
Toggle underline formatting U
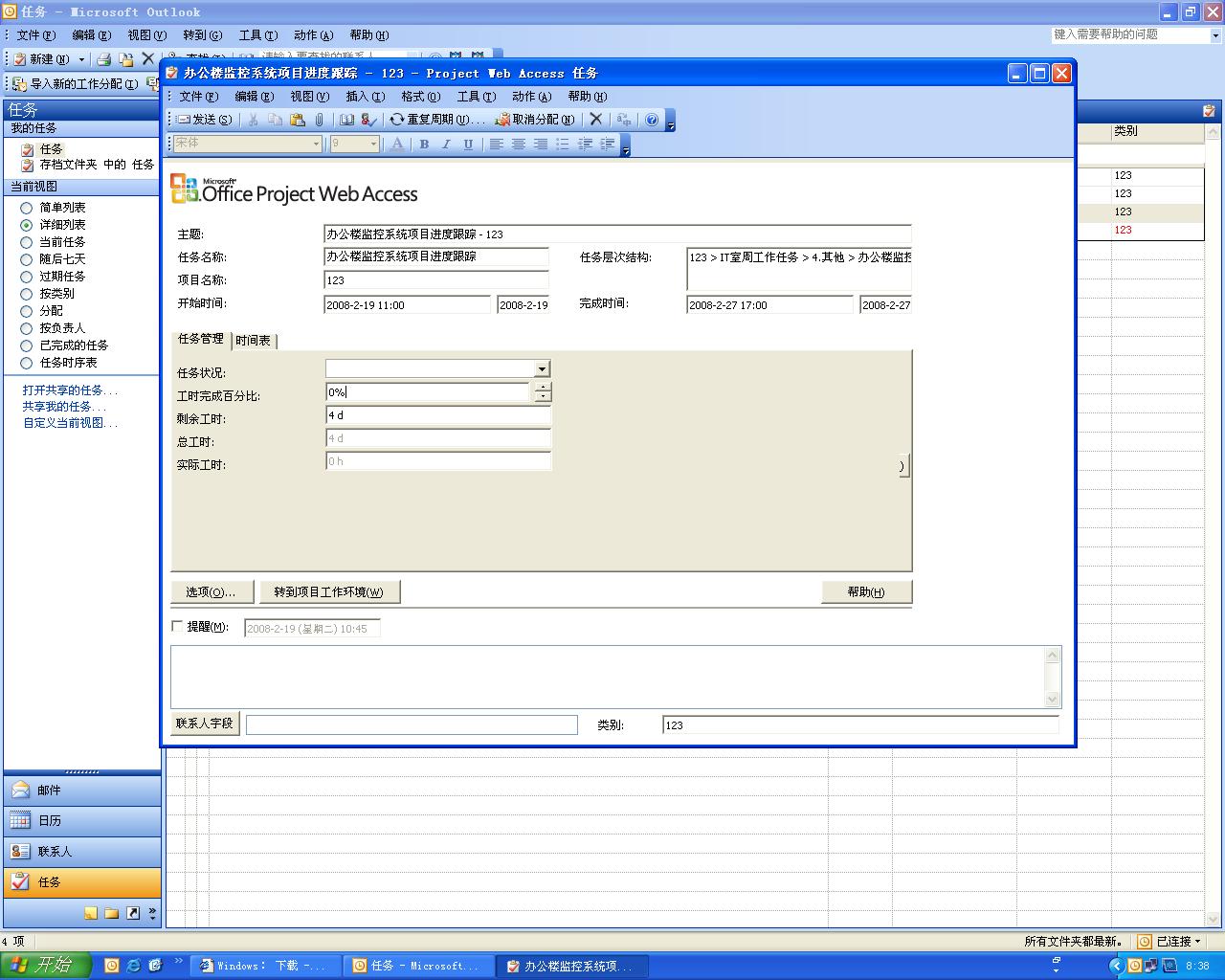tap(468, 144)
